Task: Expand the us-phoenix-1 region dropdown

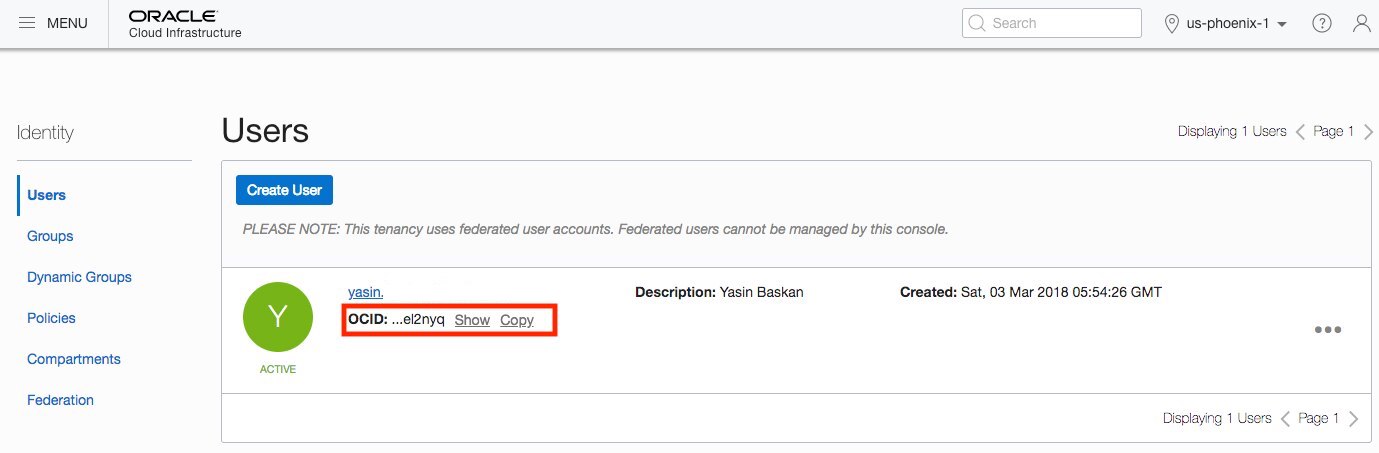Action: tap(1225, 23)
